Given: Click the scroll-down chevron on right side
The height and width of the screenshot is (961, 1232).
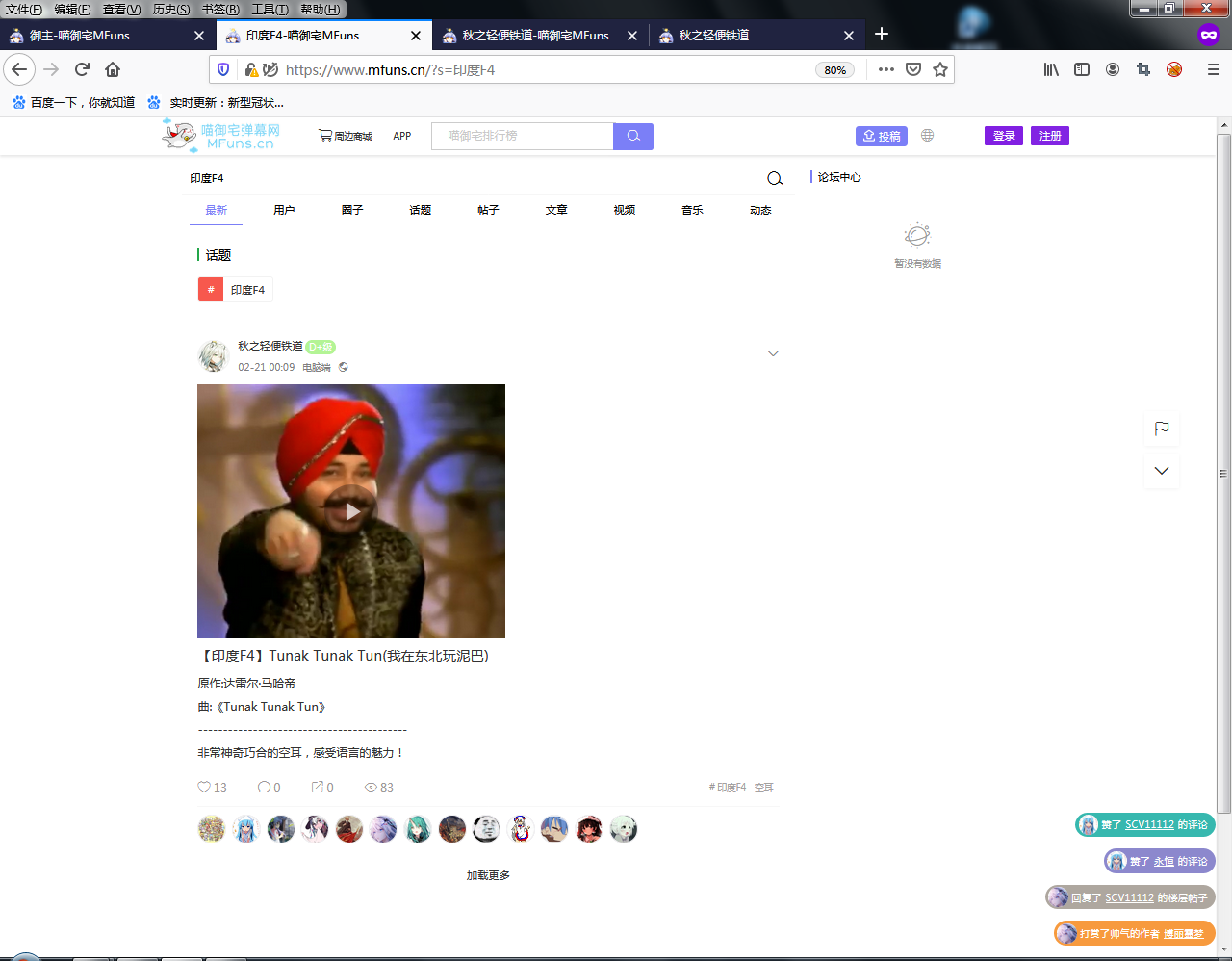Looking at the screenshot, I should click(1162, 471).
